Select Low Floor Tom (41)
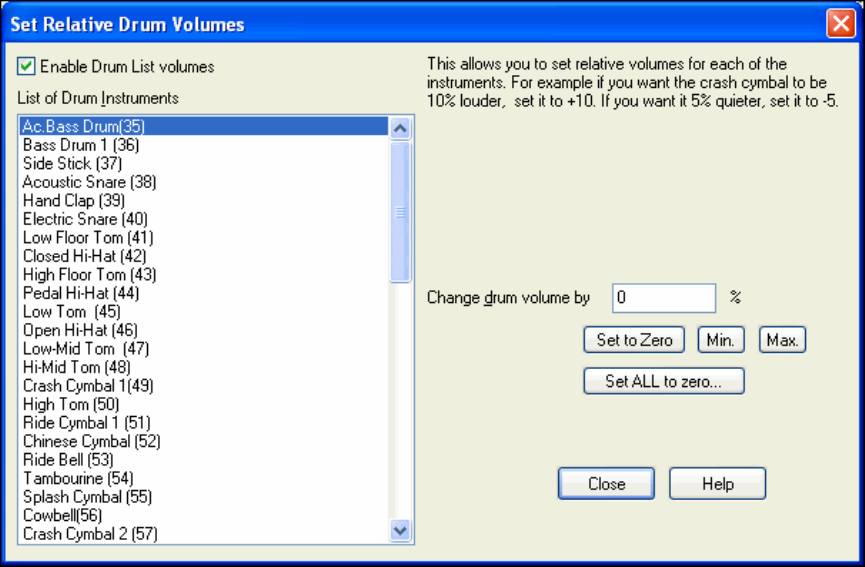The image size is (865, 567). tap(204, 238)
